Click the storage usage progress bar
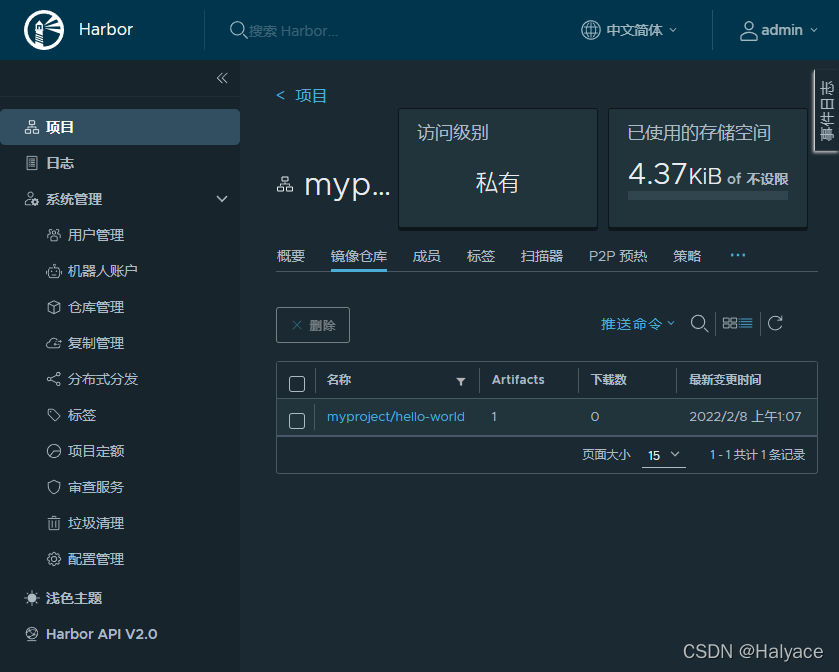This screenshot has height=672, width=839. [x=708, y=196]
